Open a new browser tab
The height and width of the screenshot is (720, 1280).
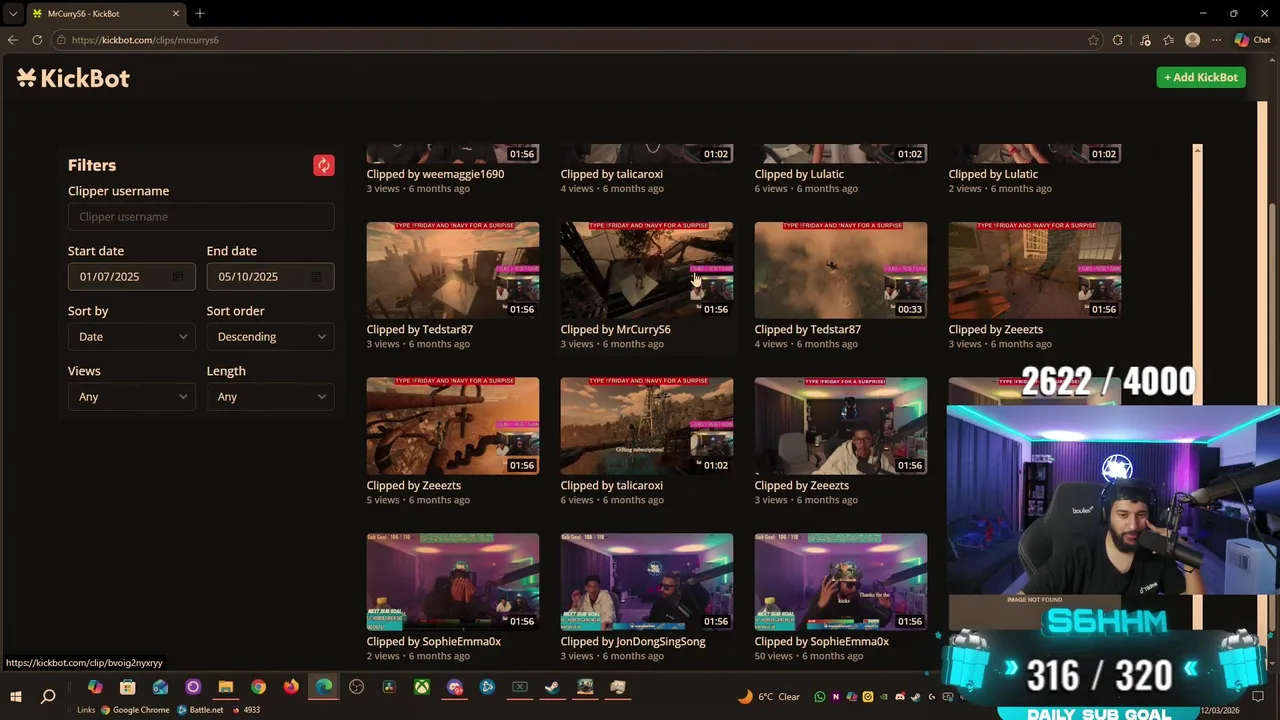[200, 13]
